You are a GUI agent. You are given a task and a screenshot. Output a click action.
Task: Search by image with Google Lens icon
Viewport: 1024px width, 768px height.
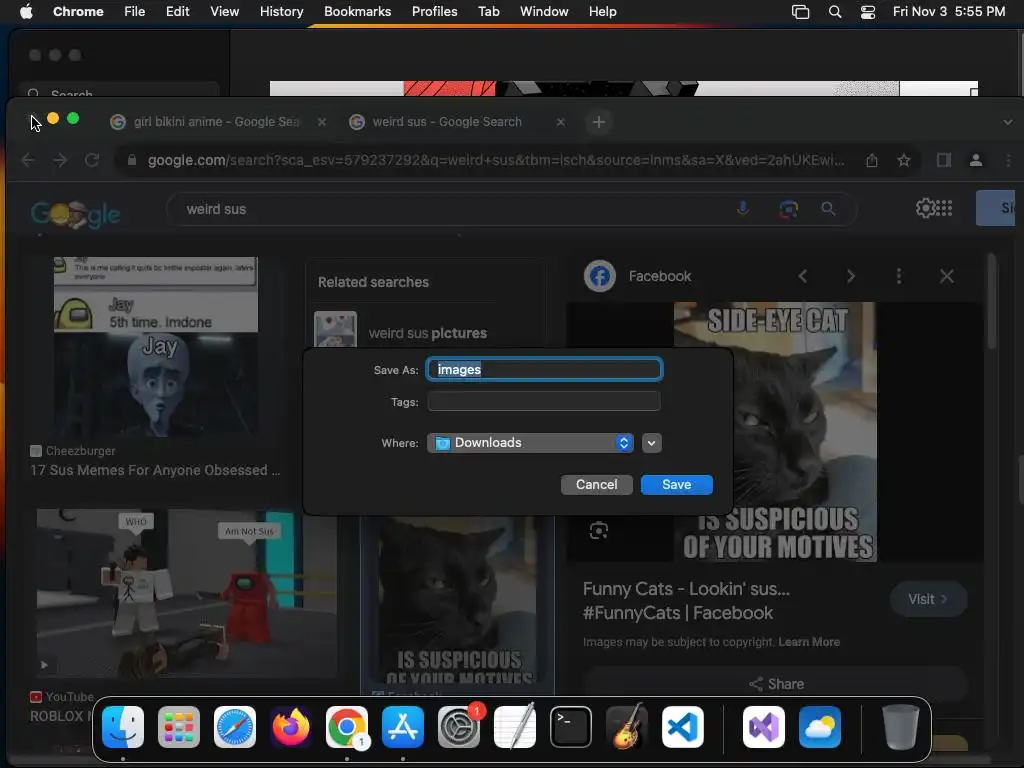pyautogui.click(x=788, y=209)
